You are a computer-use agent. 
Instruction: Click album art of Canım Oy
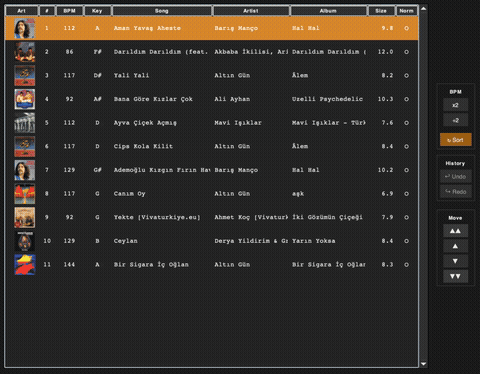pos(25,194)
